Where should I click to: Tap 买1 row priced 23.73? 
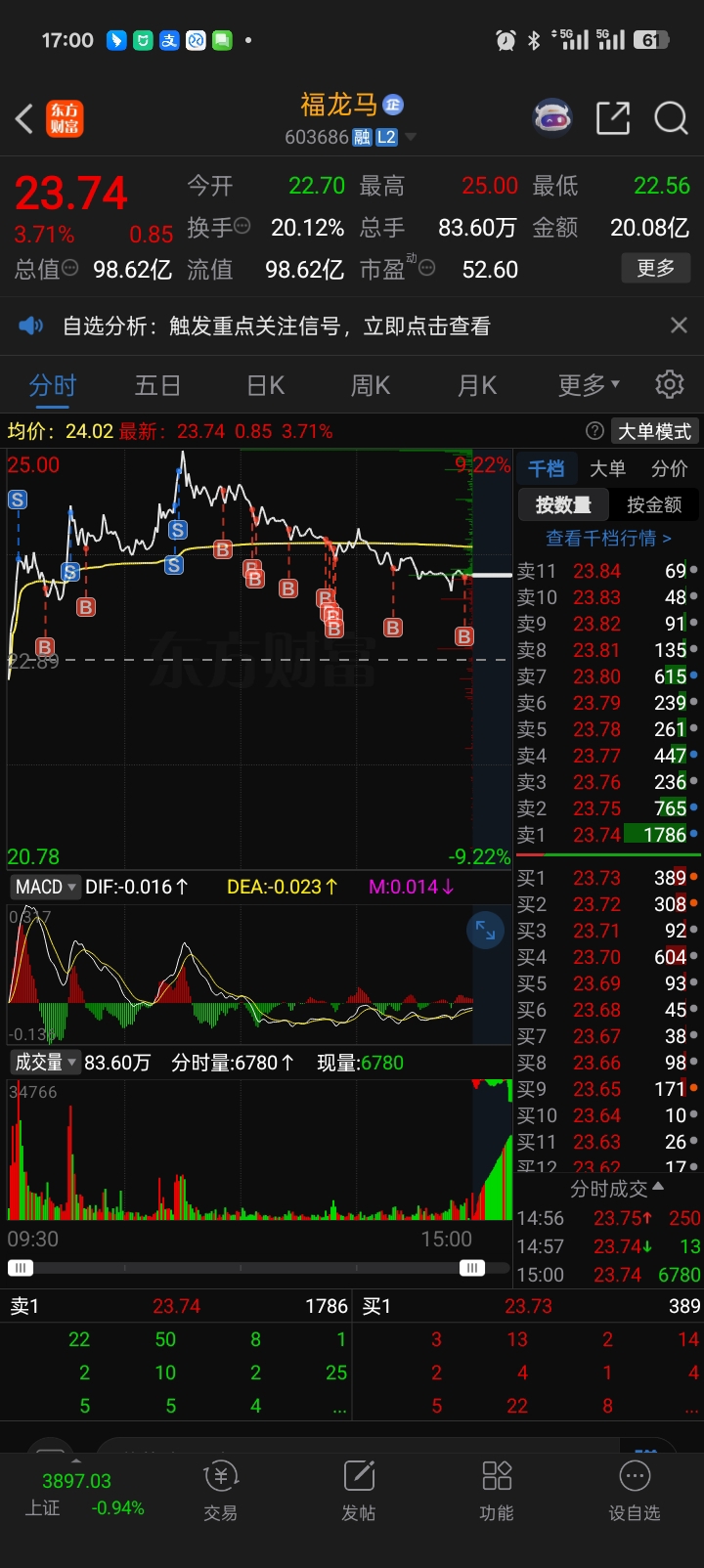point(607,878)
